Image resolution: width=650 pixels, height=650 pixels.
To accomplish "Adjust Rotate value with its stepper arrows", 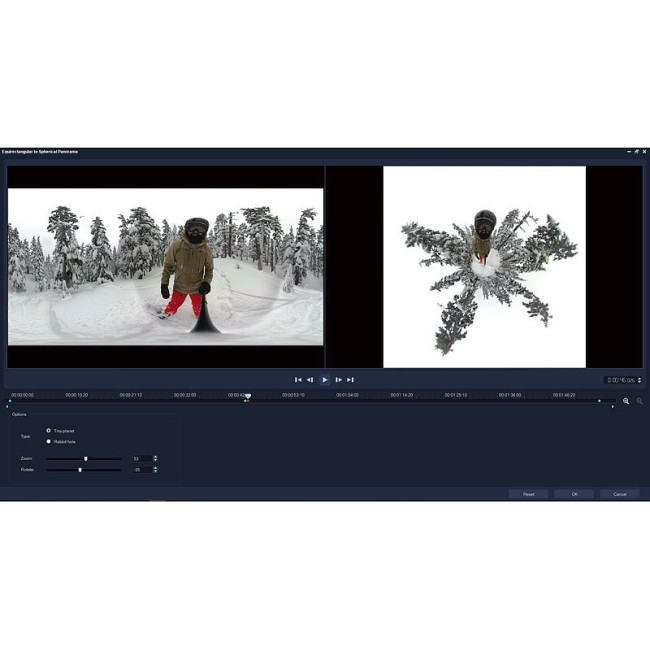I will (155, 470).
